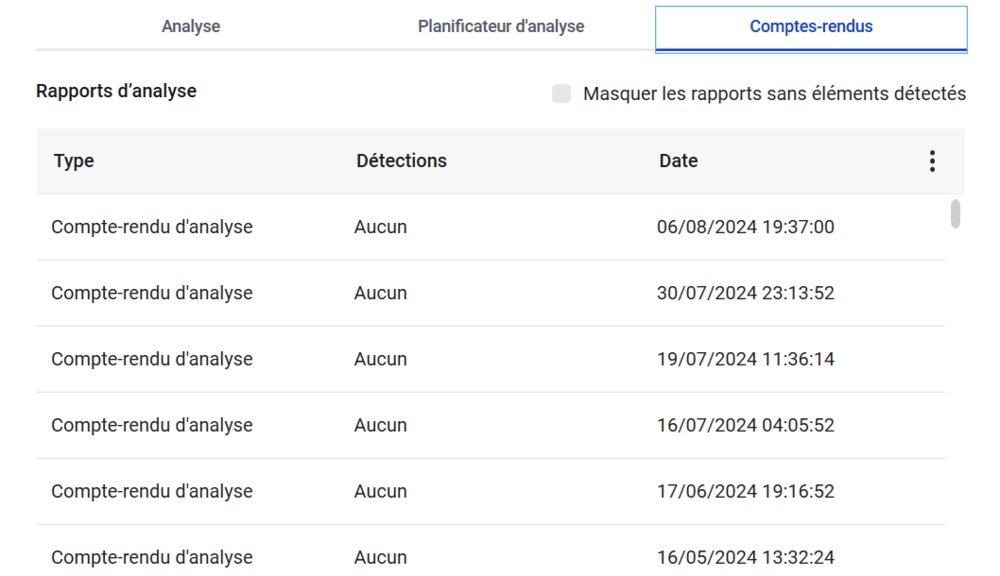Click 'Aucun' in the 17/06/2024 report row
This screenshot has width=1000, height=576.
coord(380,491)
